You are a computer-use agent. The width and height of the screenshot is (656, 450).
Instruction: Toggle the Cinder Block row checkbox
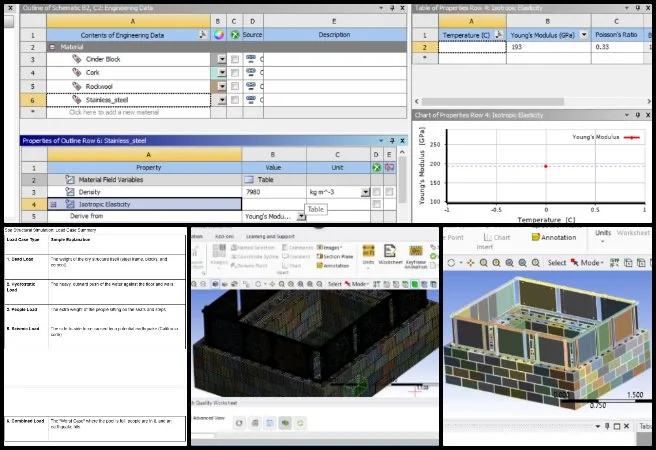pyautogui.click(x=235, y=59)
